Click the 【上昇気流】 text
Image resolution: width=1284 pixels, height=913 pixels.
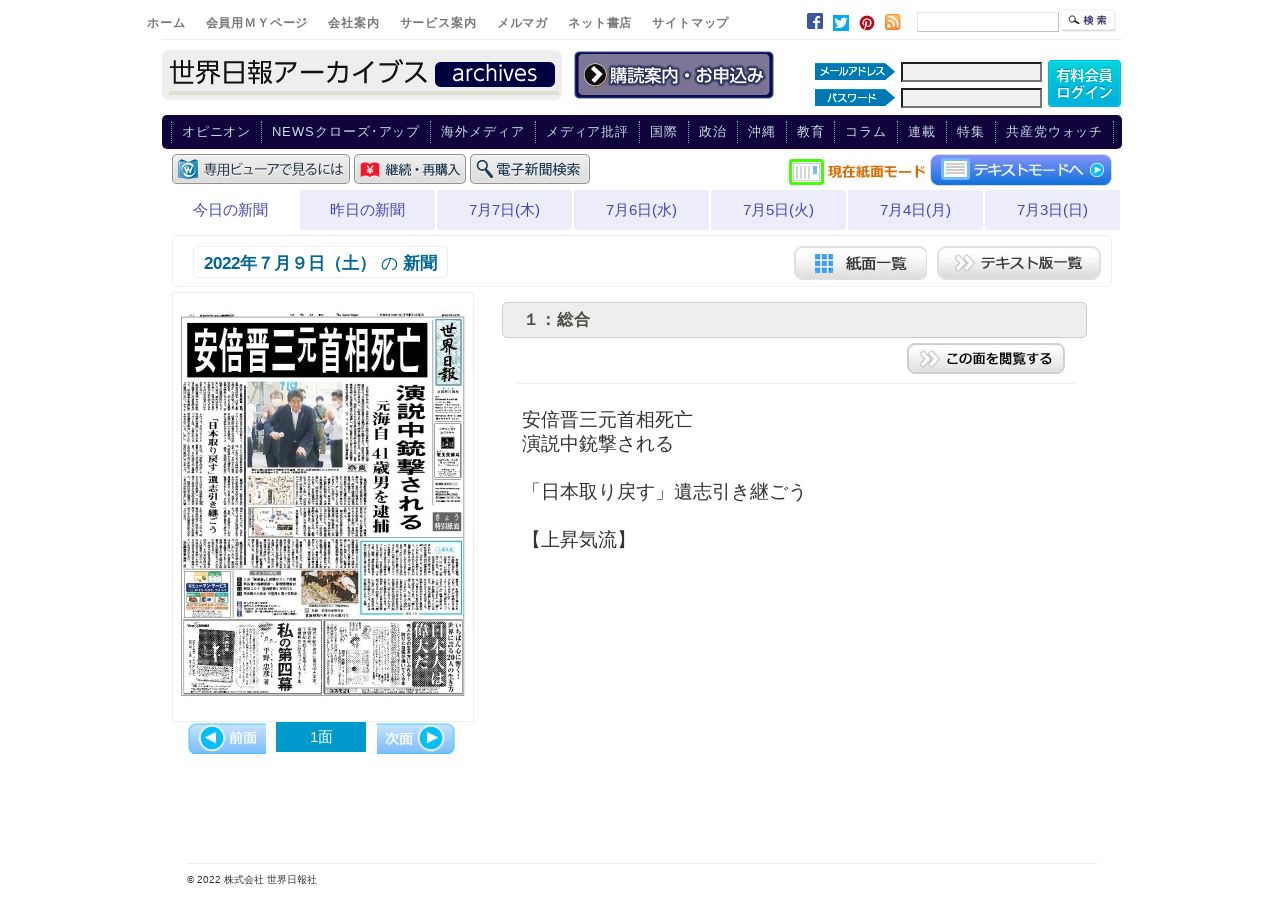579,540
